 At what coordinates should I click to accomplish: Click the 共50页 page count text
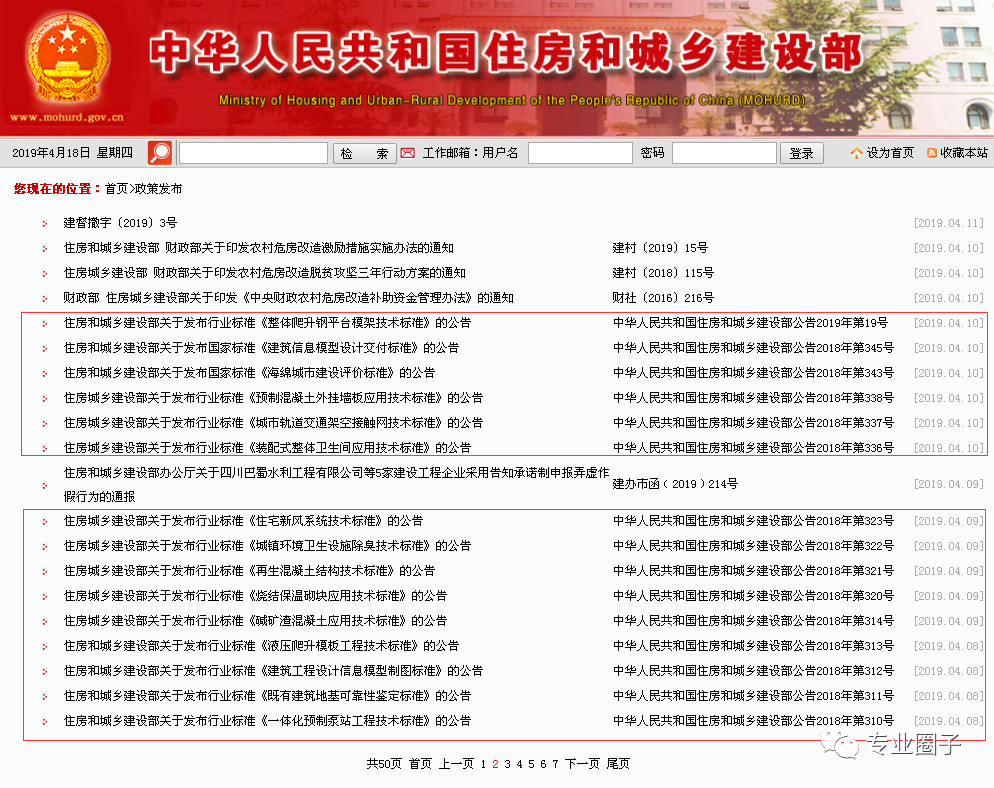(384, 764)
